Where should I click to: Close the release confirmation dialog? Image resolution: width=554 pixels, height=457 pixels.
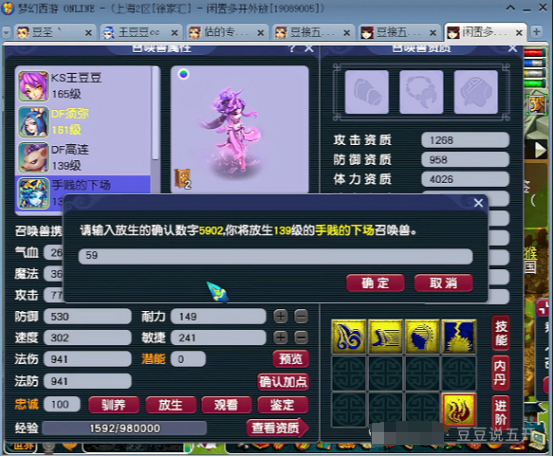click(478, 203)
